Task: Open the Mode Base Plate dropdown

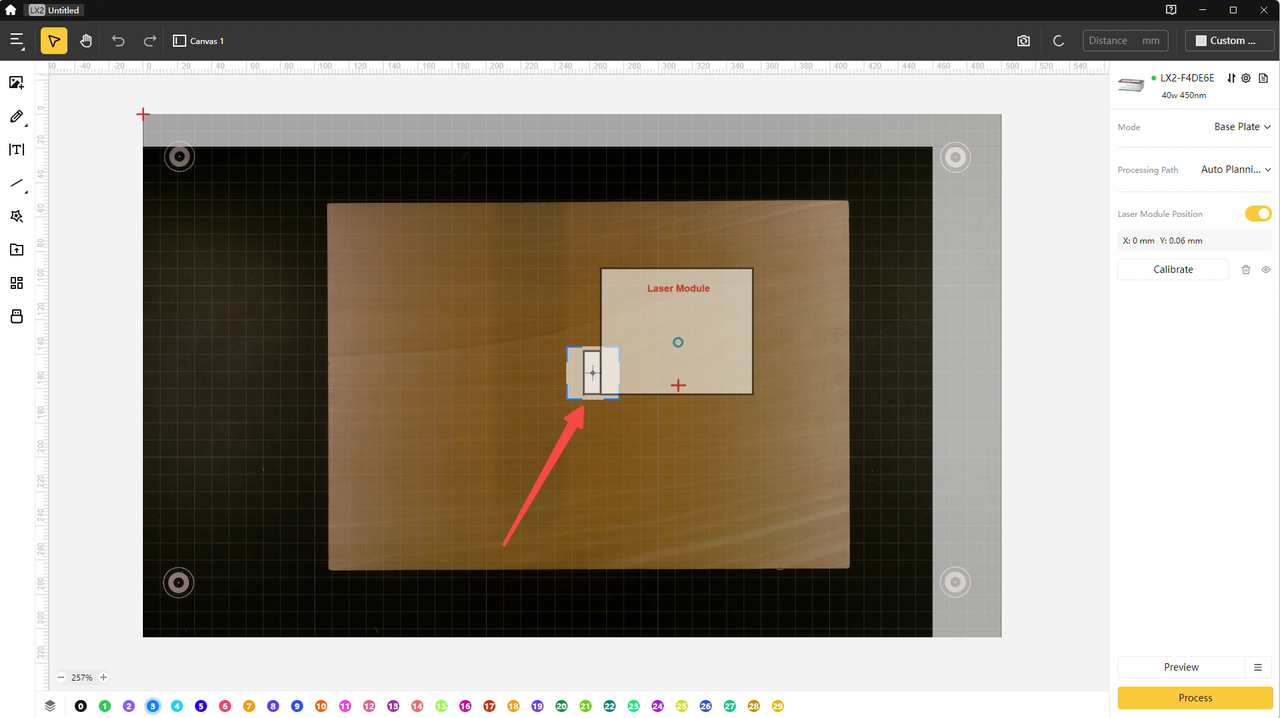Action: tap(1242, 127)
